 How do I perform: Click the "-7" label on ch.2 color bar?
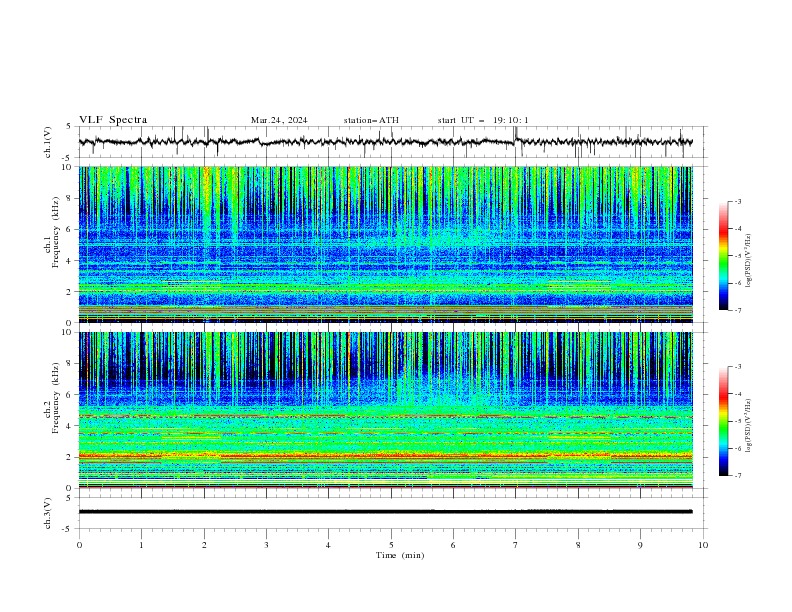point(738,475)
